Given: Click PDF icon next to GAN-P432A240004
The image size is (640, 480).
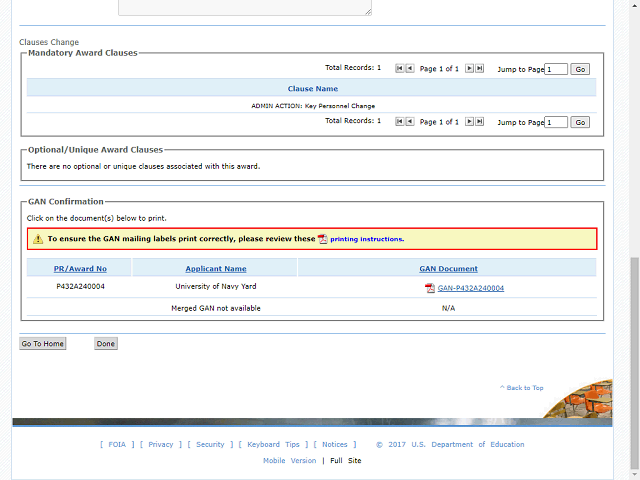Looking at the screenshot, I should pos(430,288).
